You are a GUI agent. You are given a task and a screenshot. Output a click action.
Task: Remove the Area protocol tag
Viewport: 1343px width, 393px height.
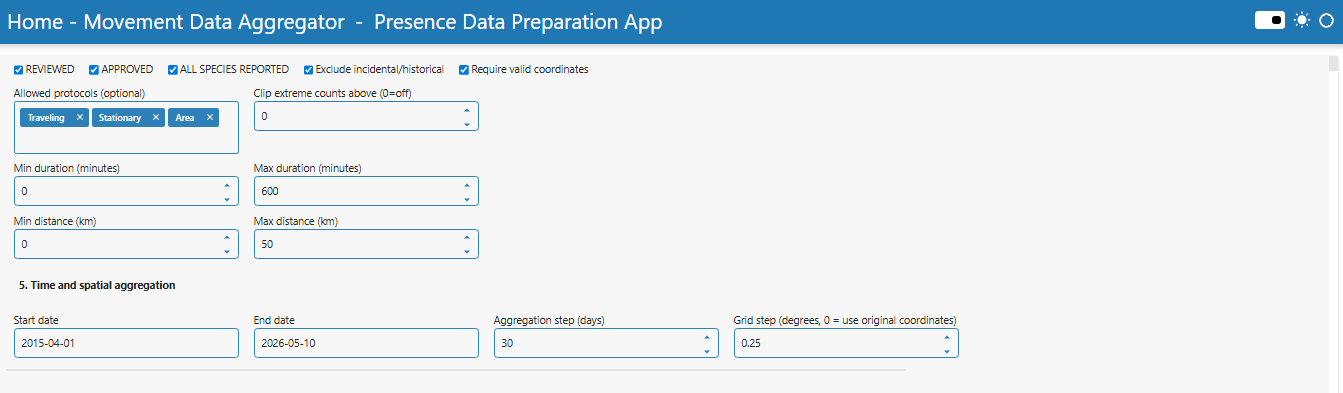click(209, 117)
